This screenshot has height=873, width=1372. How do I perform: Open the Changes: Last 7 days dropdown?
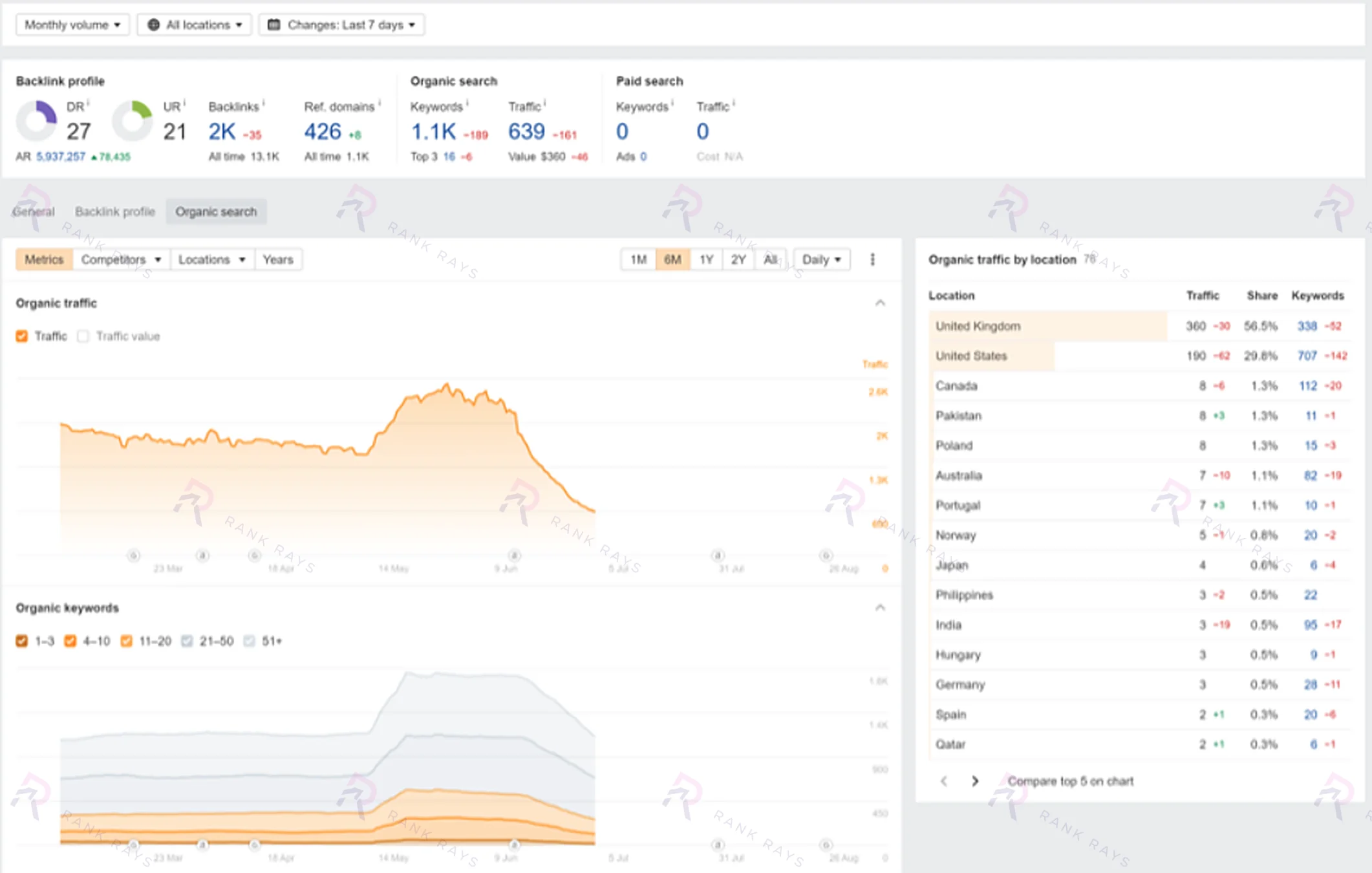click(x=341, y=25)
